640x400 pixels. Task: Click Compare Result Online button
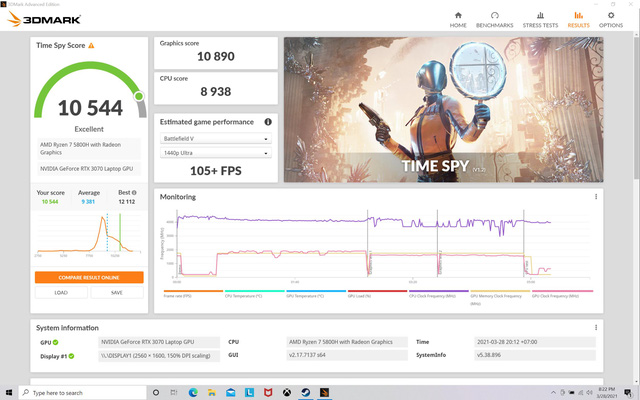coord(89,278)
